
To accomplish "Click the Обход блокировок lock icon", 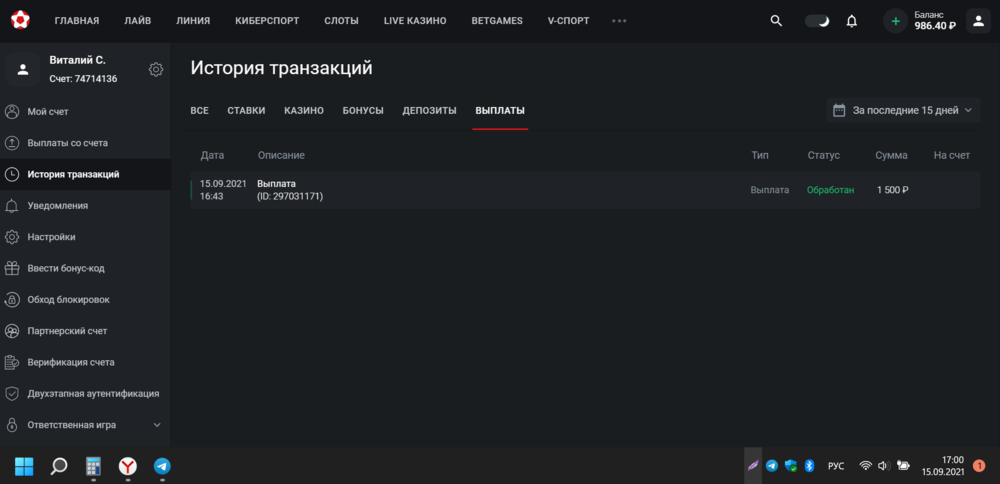I will click(11, 299).
